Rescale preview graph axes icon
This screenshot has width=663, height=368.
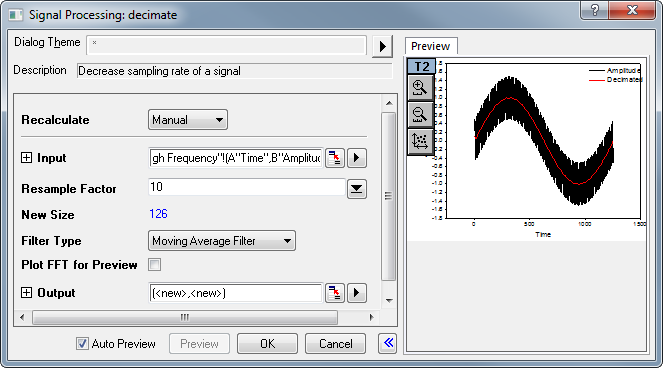pyautogui.click(x=420, y=141)
